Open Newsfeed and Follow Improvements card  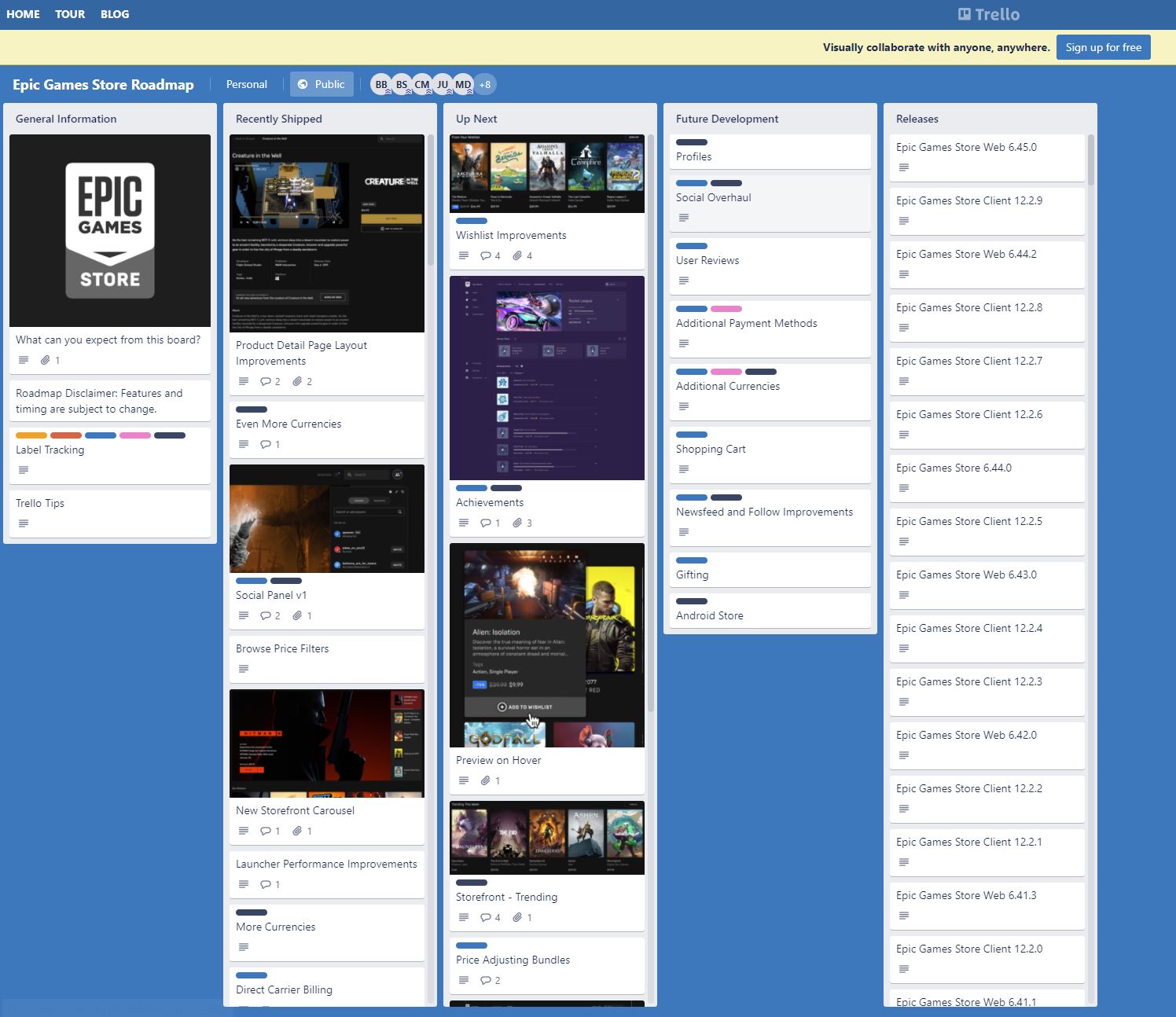point(770,517)
